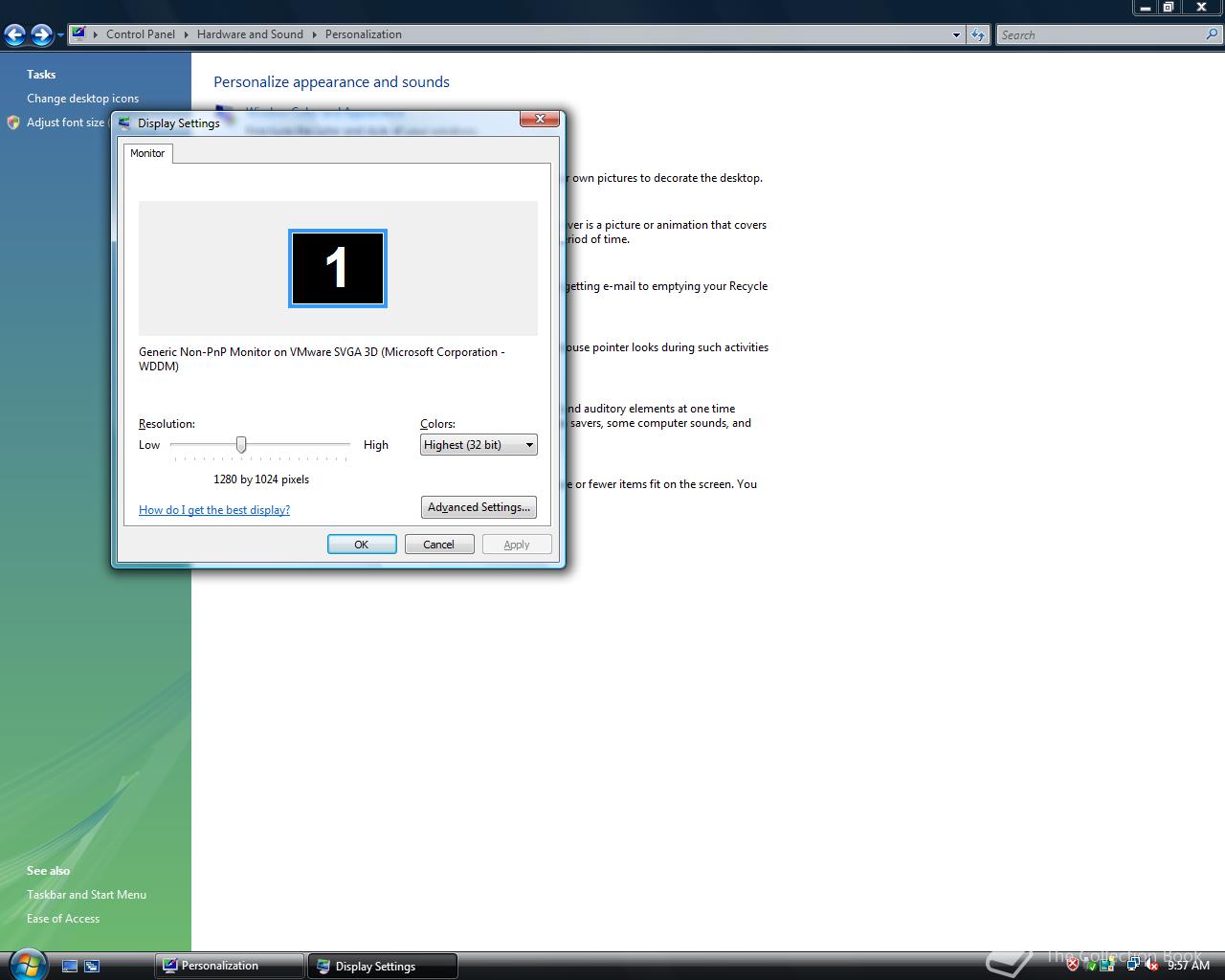Expand the arrow after Hardware and Sound
Screen dimensions: 1225x980
coord(314,34)
